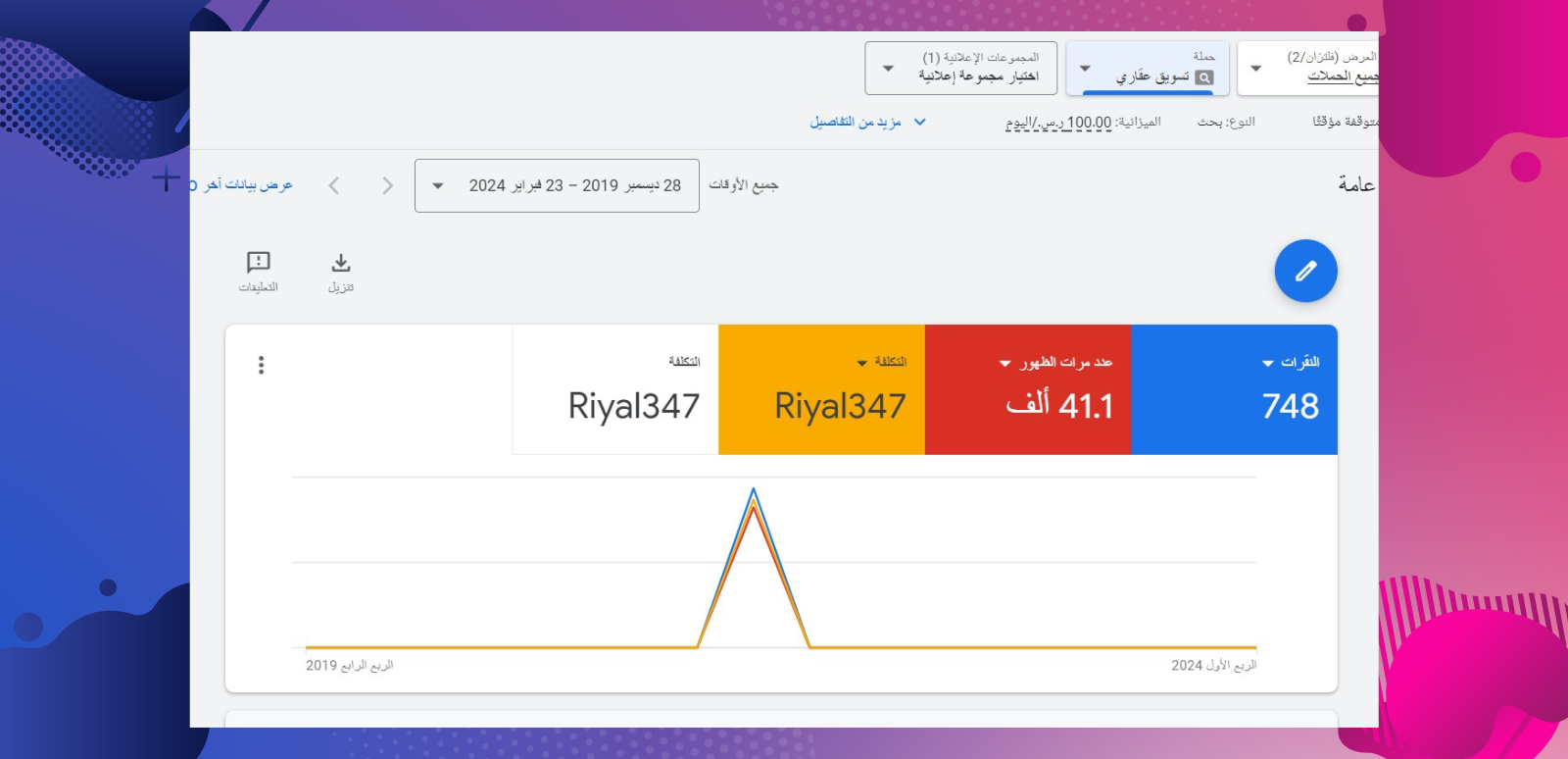Click الربع الرابع 2019 axis label

pyautogui.click(x=349, y=665)
